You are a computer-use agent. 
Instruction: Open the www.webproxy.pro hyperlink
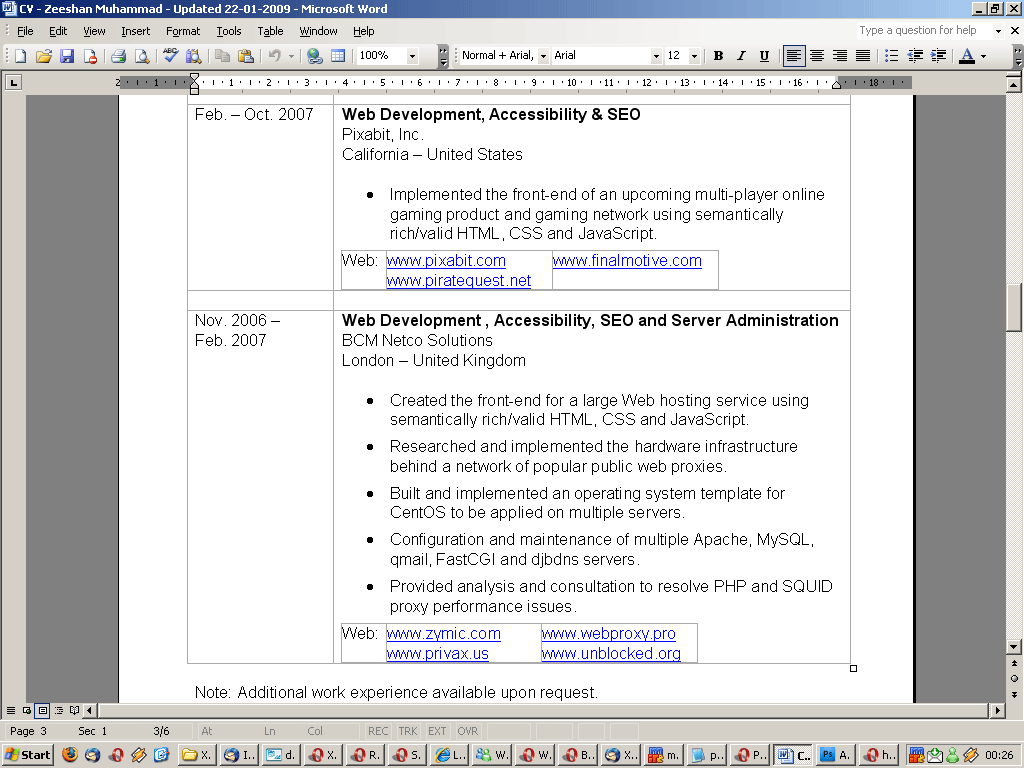(608, 634)
